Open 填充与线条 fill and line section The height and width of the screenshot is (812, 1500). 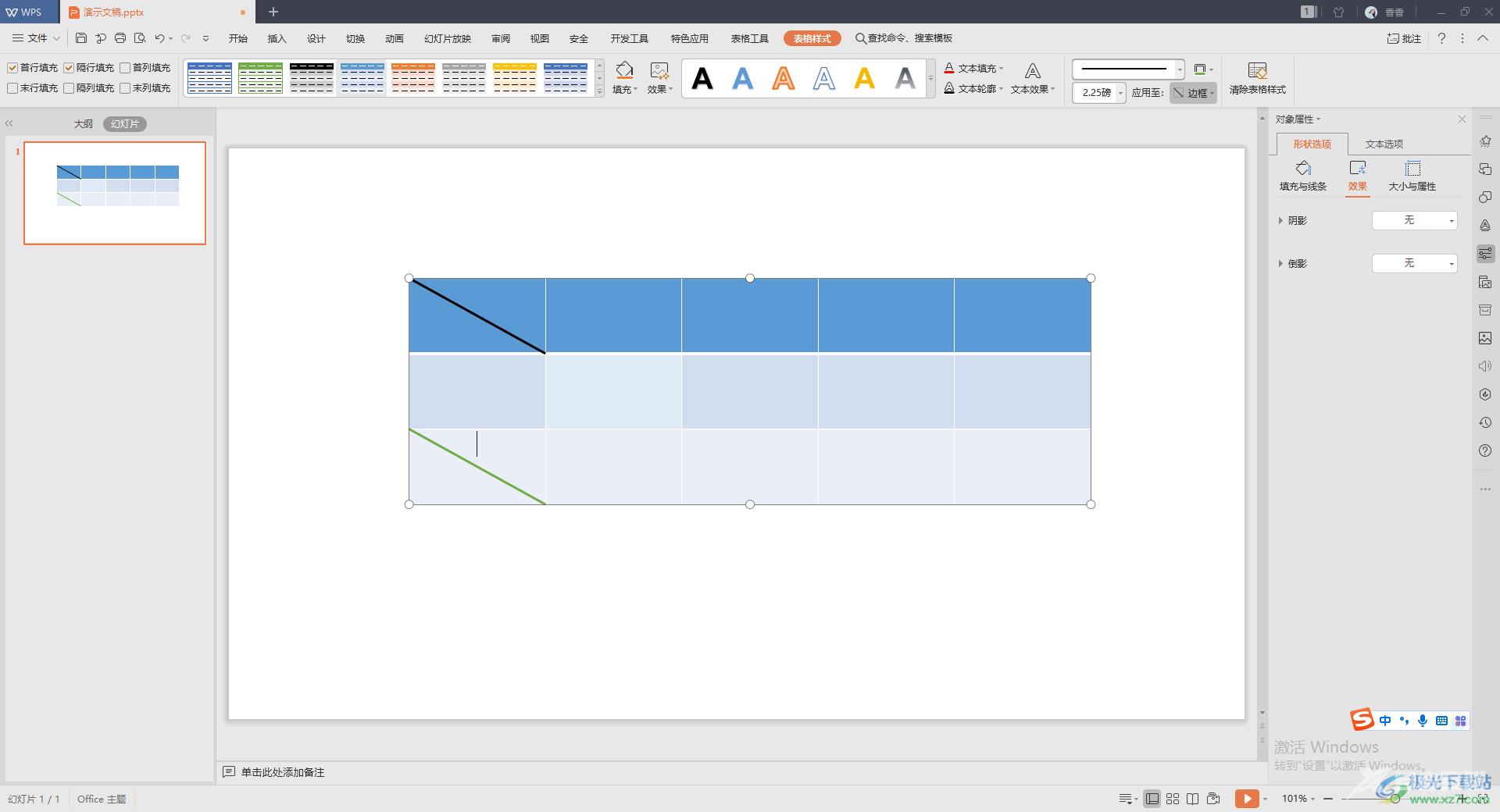1302,176
